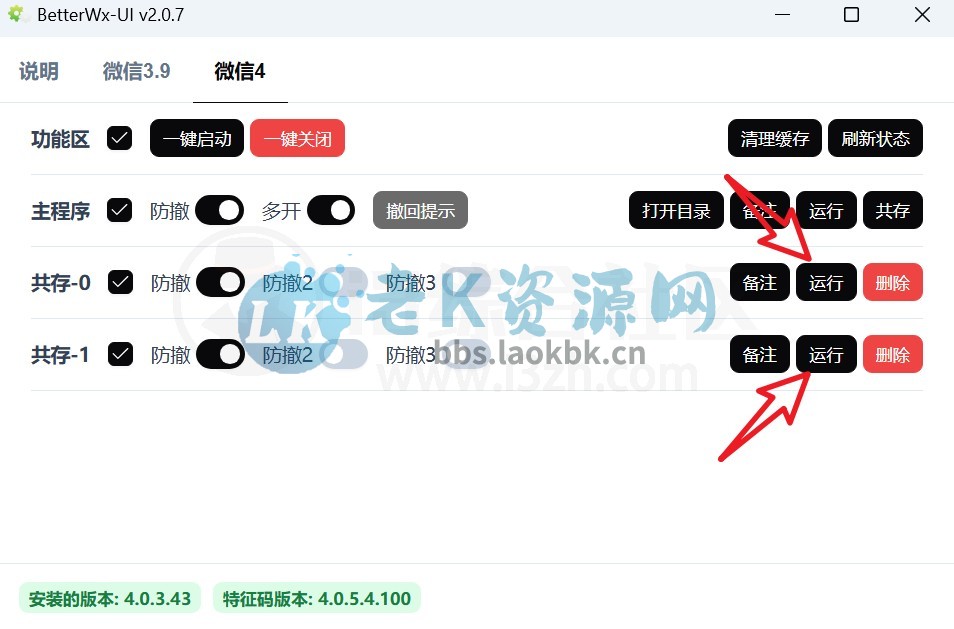The image size is (954, 629).
Task: Open the 撤回提示 gray button
Action: click(x=420, y=210)
